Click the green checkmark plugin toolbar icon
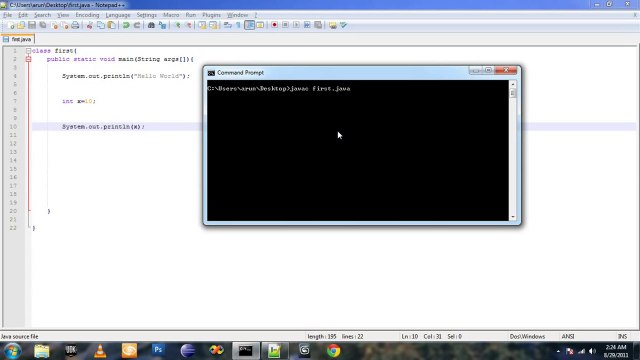Image resolution: width=640 pixels, height=360 pixels. (344, 25)
